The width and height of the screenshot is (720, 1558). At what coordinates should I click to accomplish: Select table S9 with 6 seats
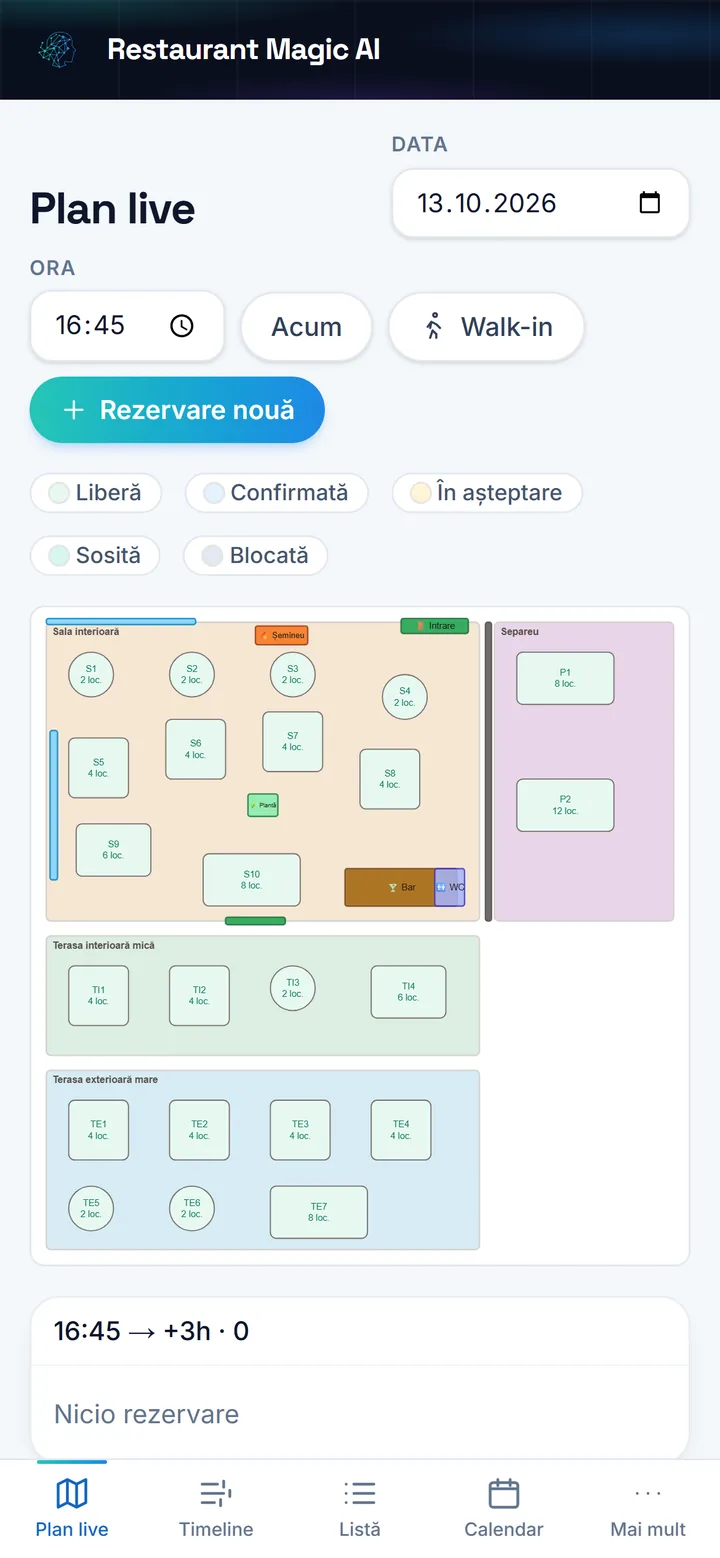pyautogui.click(x=114, y=850)
